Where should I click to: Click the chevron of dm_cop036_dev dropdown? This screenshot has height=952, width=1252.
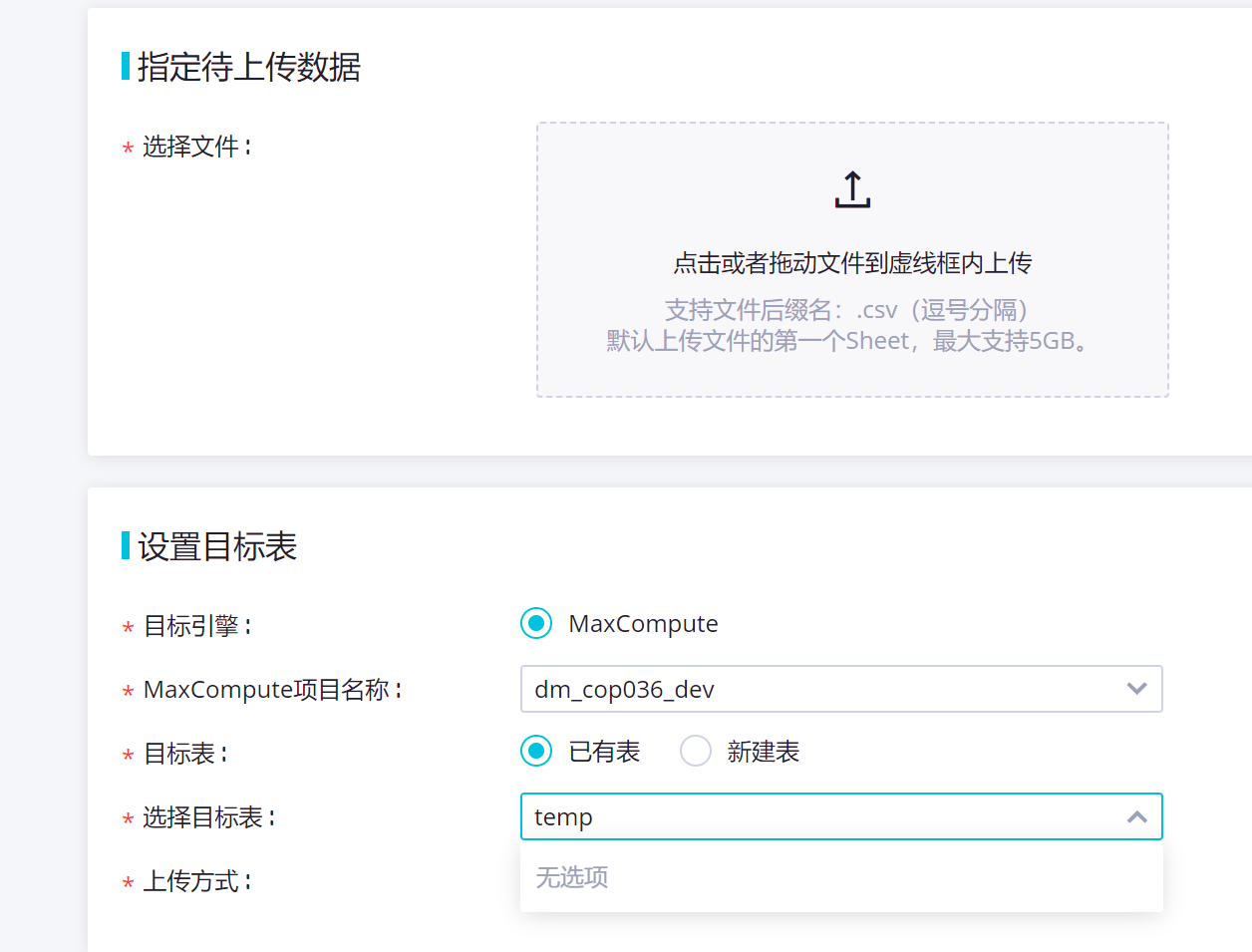click(x=1136, y=689)
